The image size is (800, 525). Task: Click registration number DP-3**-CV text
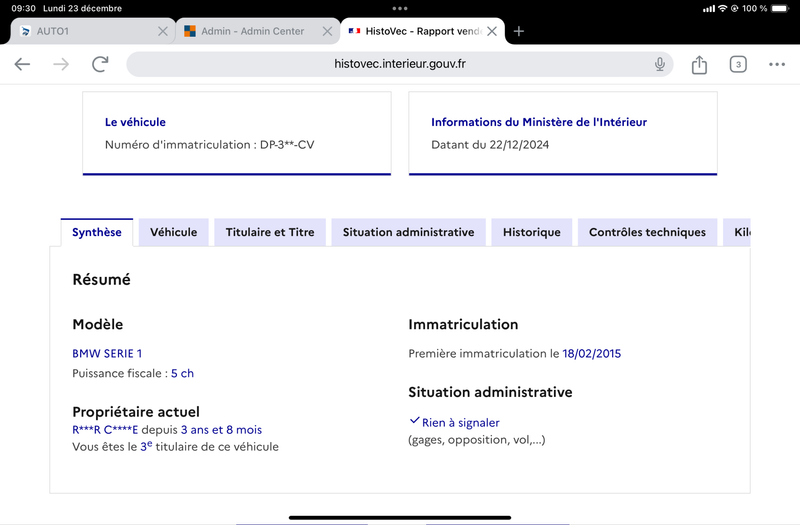coord(287,145)
